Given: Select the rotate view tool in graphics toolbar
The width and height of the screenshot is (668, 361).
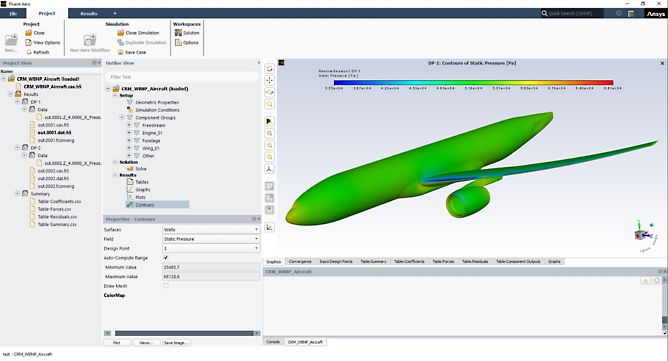Looking at the screenshot, I should [x=269, y=69].
